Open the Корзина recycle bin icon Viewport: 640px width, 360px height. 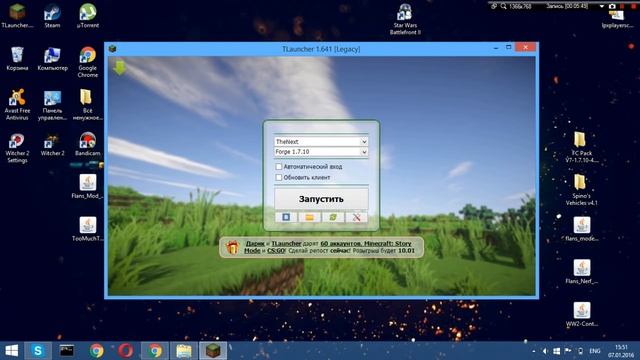[17, 59]
